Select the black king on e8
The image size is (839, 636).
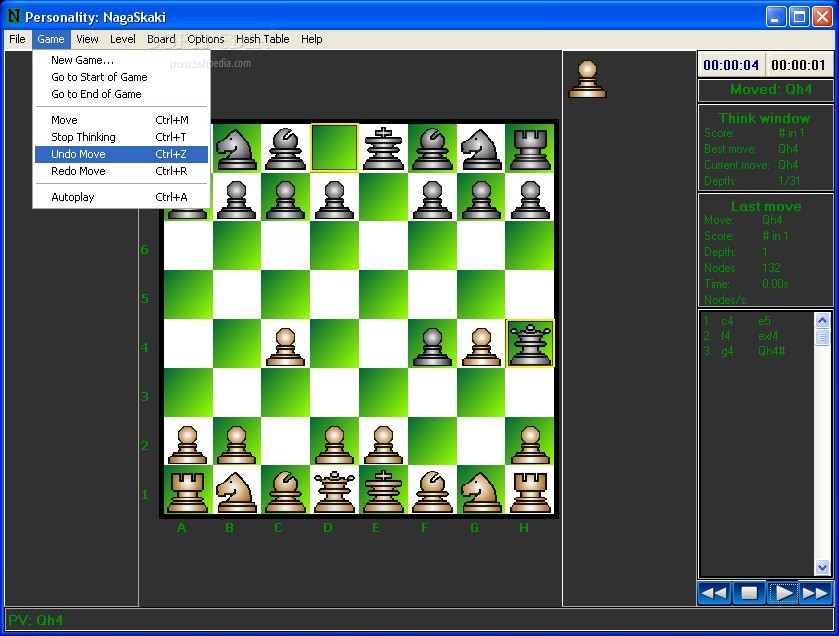click(383, 149)
